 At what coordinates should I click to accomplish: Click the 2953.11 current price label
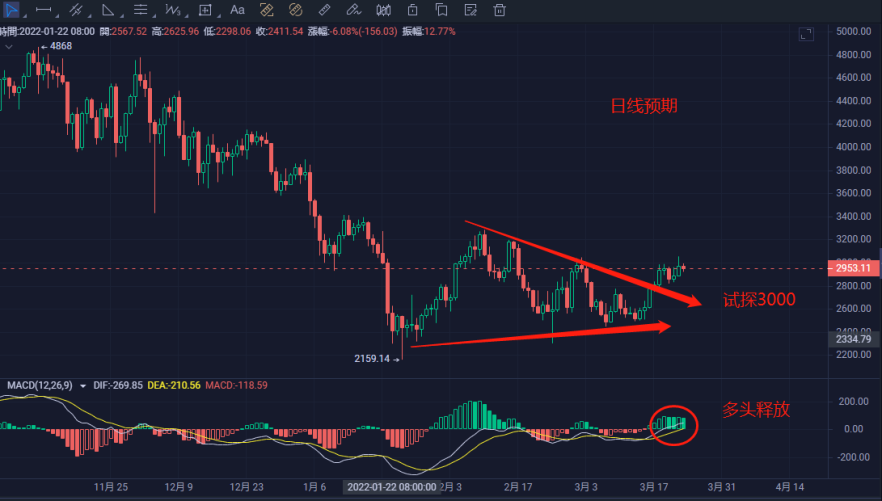tap(855, 268)
